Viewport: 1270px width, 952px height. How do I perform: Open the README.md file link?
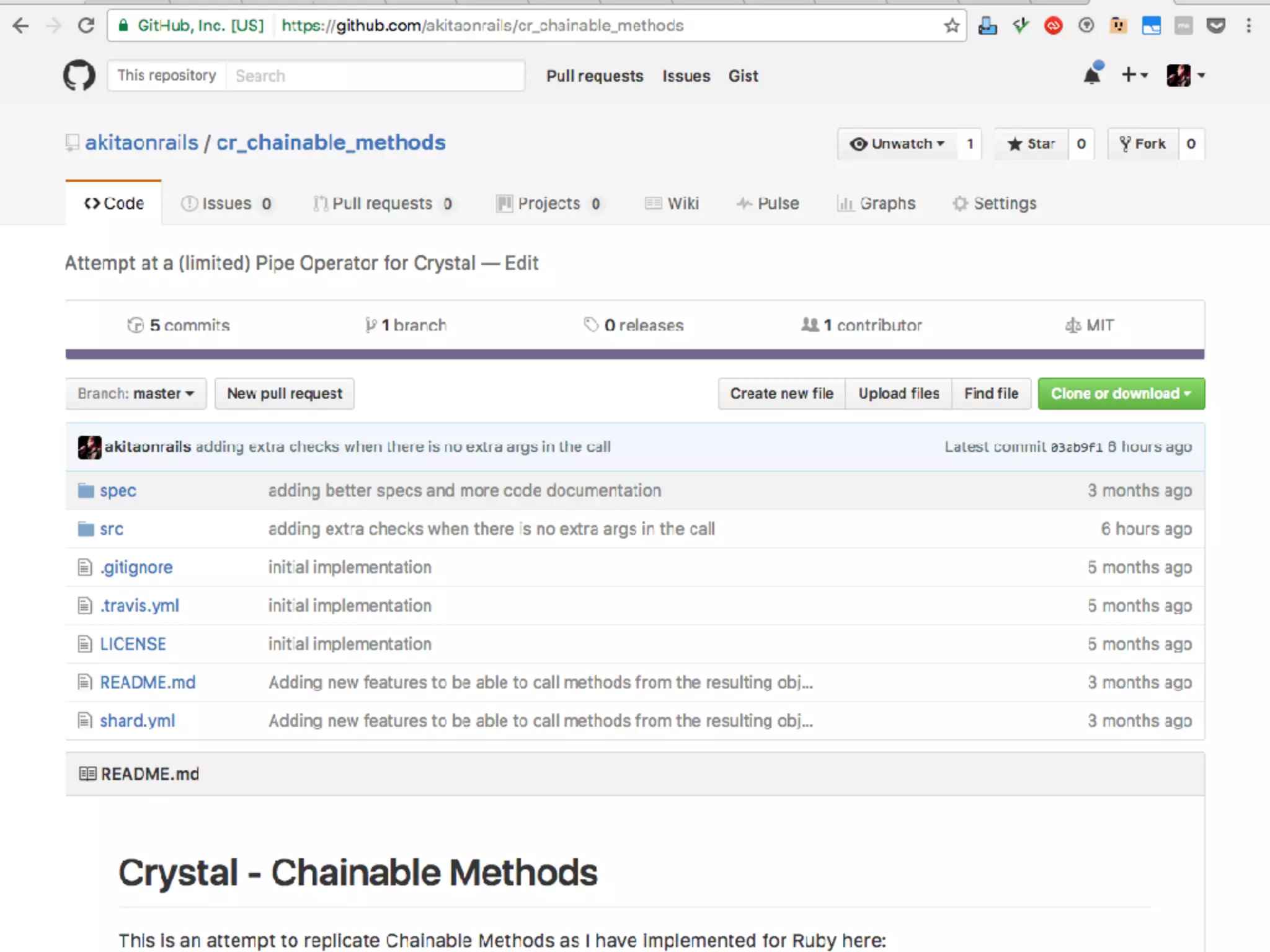tap(148, 682)
